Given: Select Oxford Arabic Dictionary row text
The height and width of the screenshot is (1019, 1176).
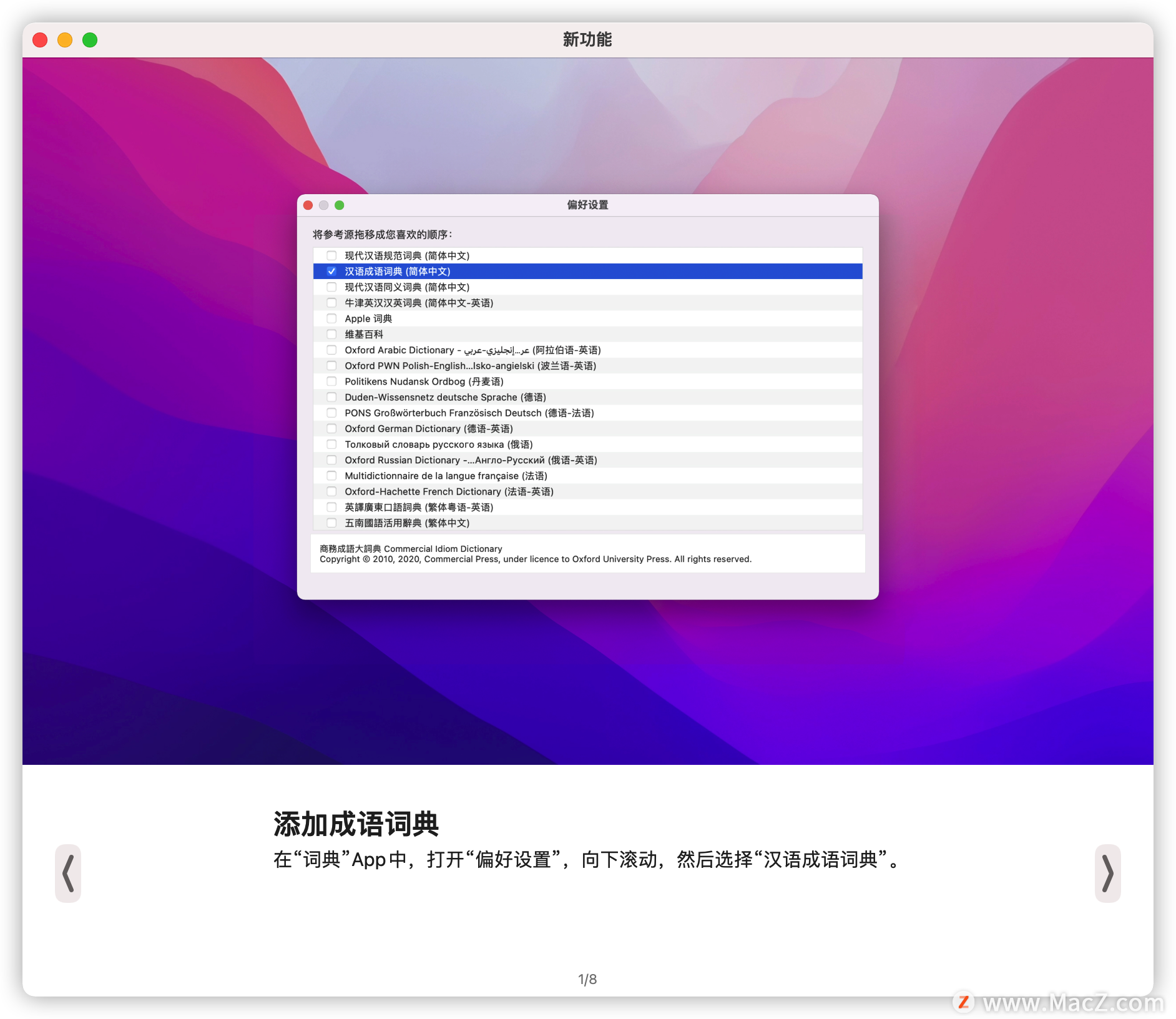Looking at the screenshot, I should click(x=473, y=350).
